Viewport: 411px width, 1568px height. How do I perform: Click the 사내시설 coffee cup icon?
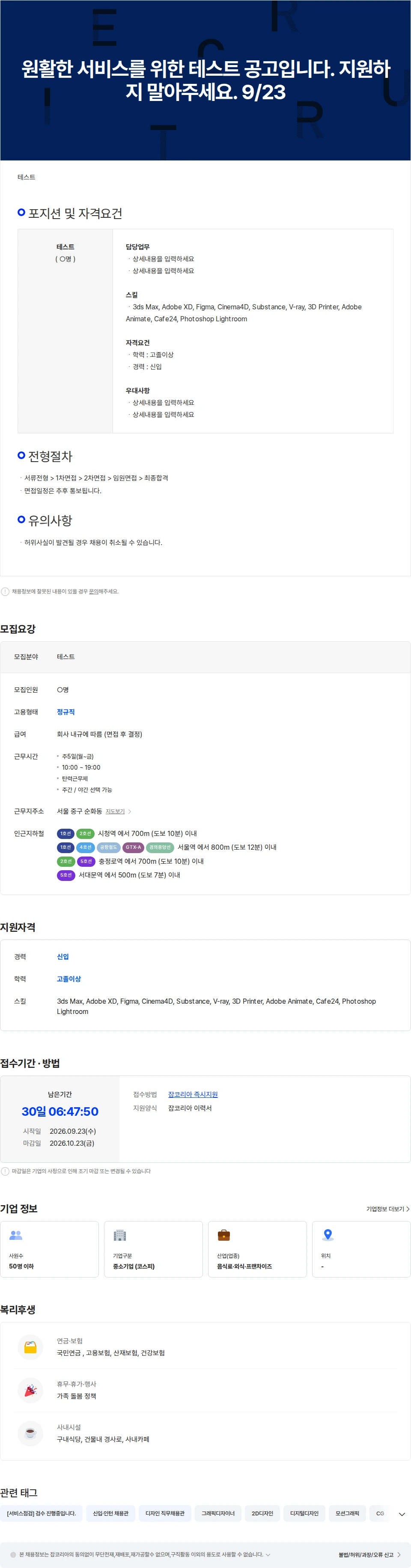[x=30, y=1434]
